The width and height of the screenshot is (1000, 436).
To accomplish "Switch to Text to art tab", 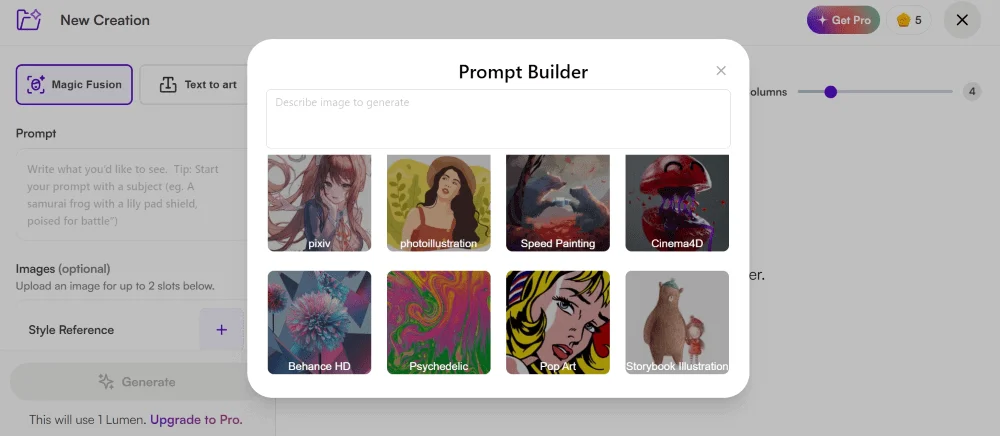I will [198, 84].
